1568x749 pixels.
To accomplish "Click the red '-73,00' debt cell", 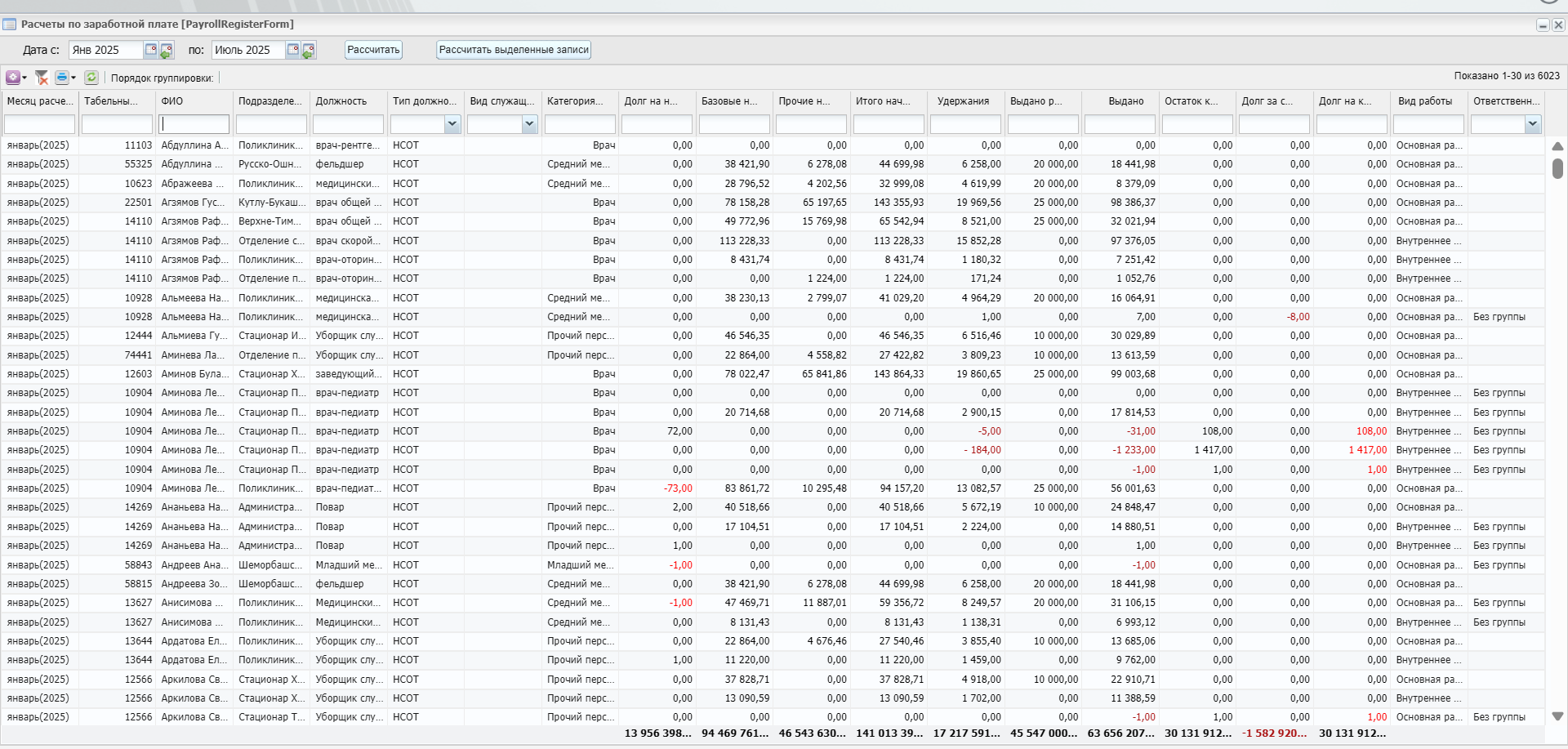I will pyautogui.click(x=657, y=488).
